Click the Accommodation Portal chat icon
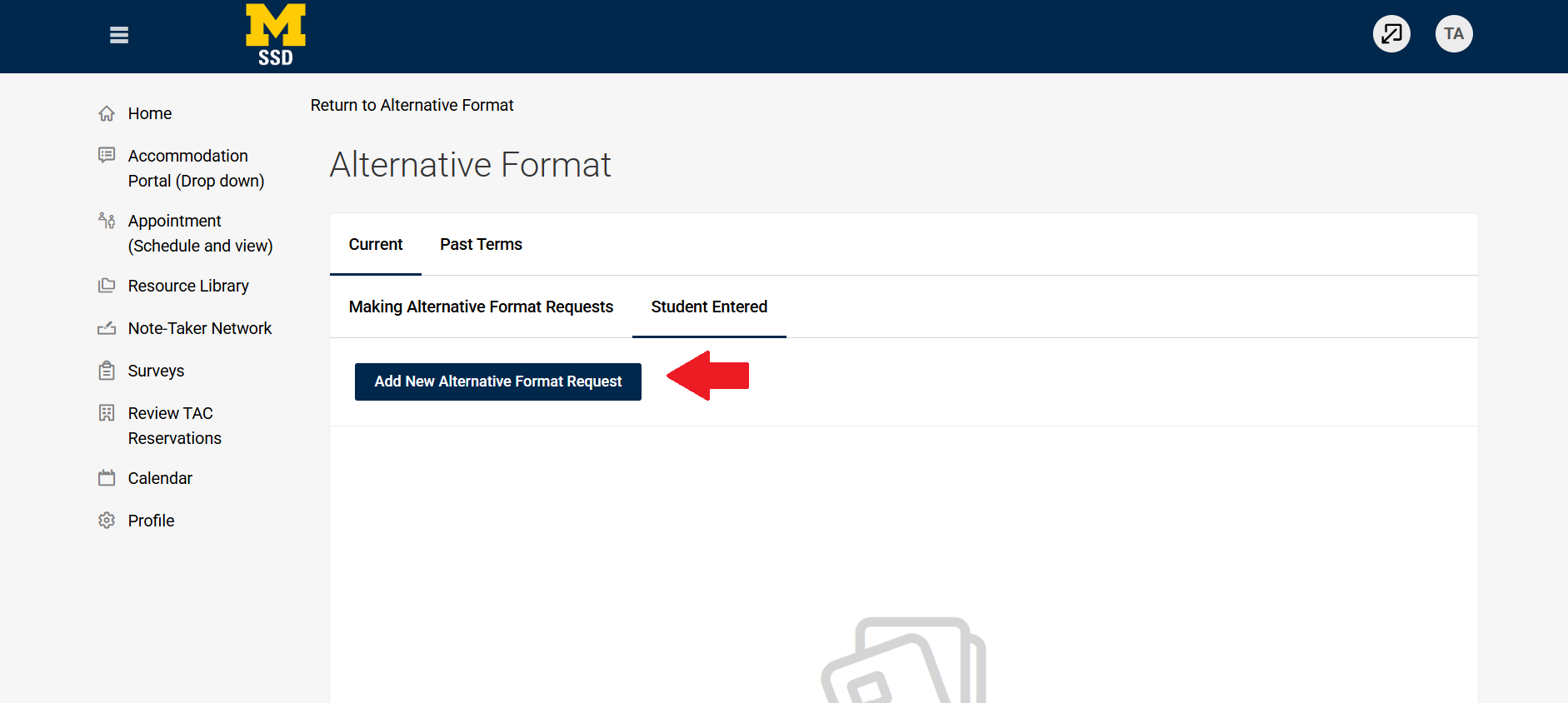The height and width of the screenshot is (703, 1568). pyautogui.click(x=107, y=155)
